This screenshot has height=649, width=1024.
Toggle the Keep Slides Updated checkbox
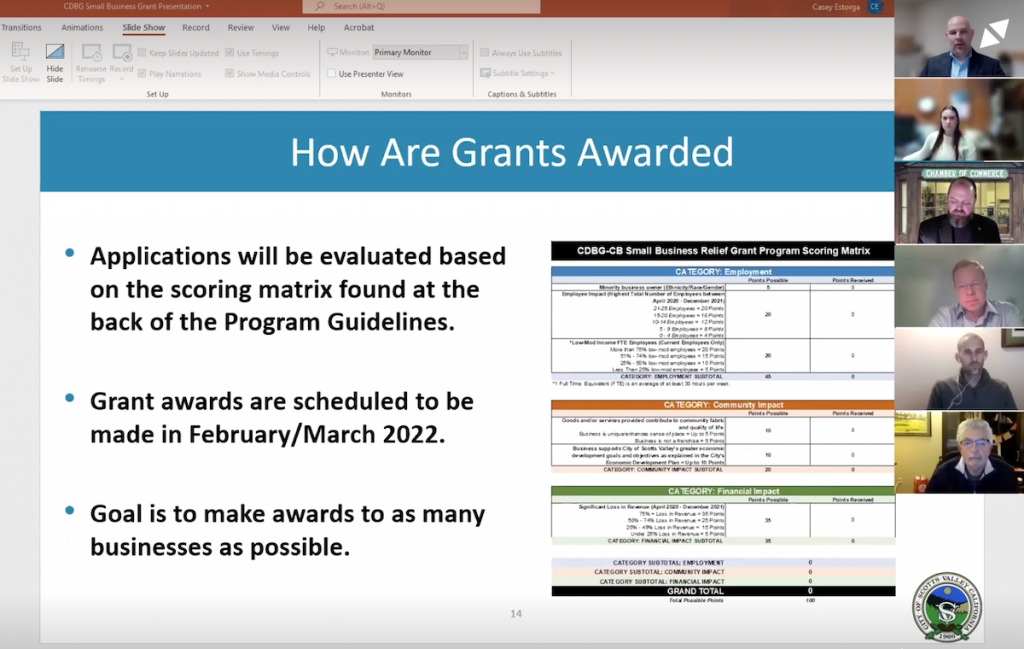coord(142,53)
